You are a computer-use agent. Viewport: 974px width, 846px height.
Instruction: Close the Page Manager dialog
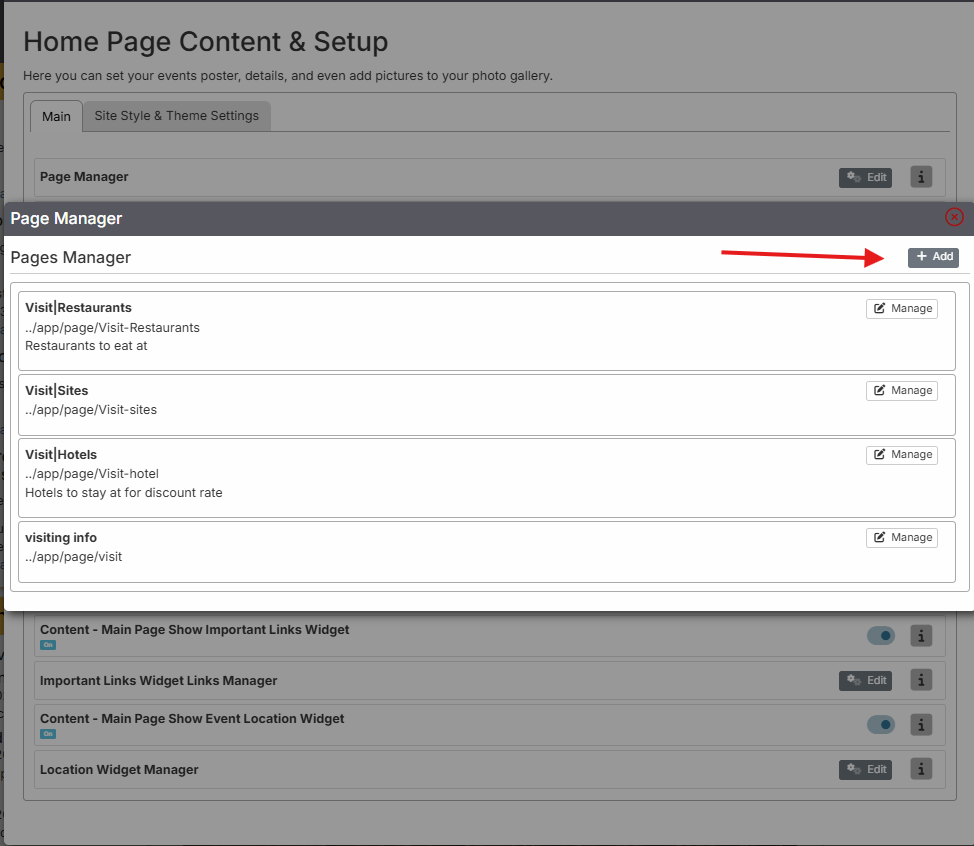pyautogui.click(x=954, y=217)
